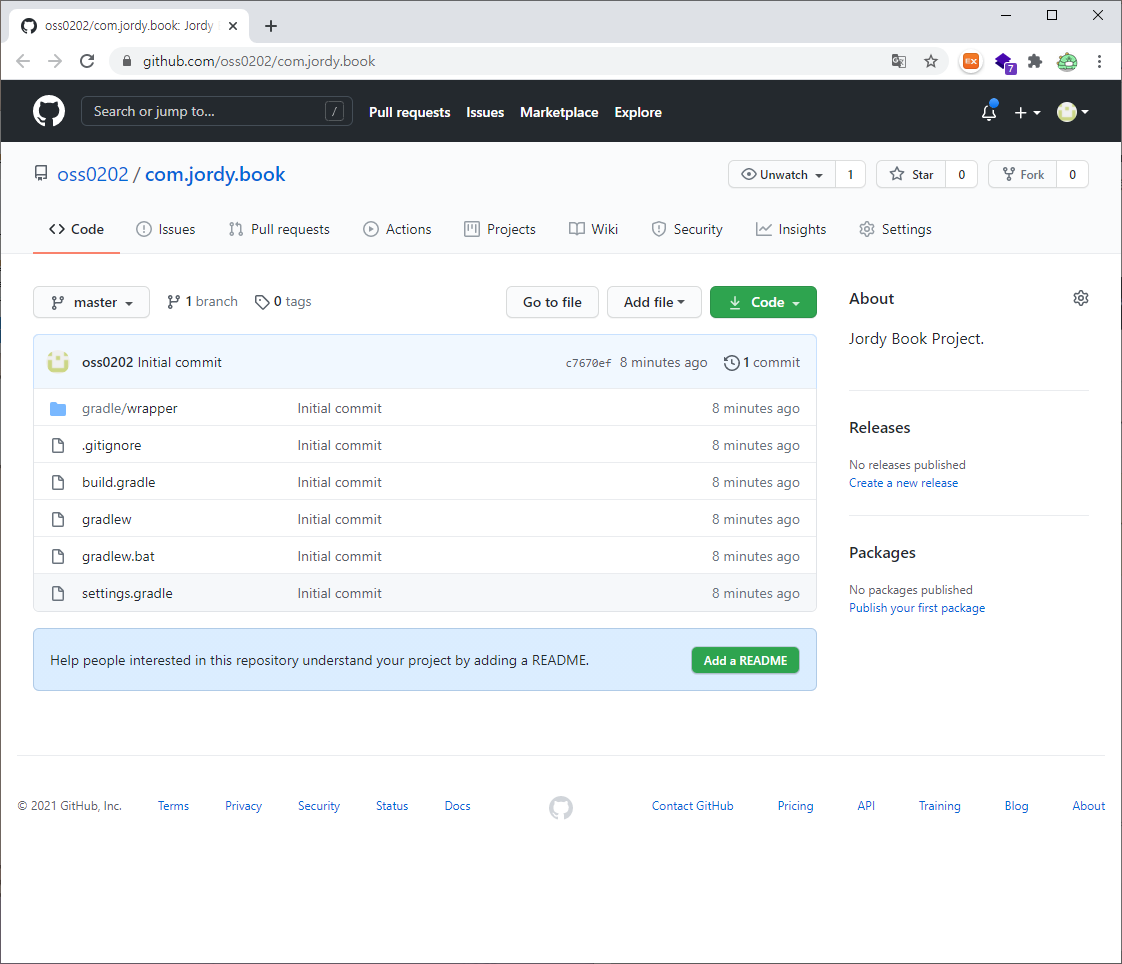Click the GitHub Octocat logo in header
Screen dimensions: 1122x964
coord(49,112)
